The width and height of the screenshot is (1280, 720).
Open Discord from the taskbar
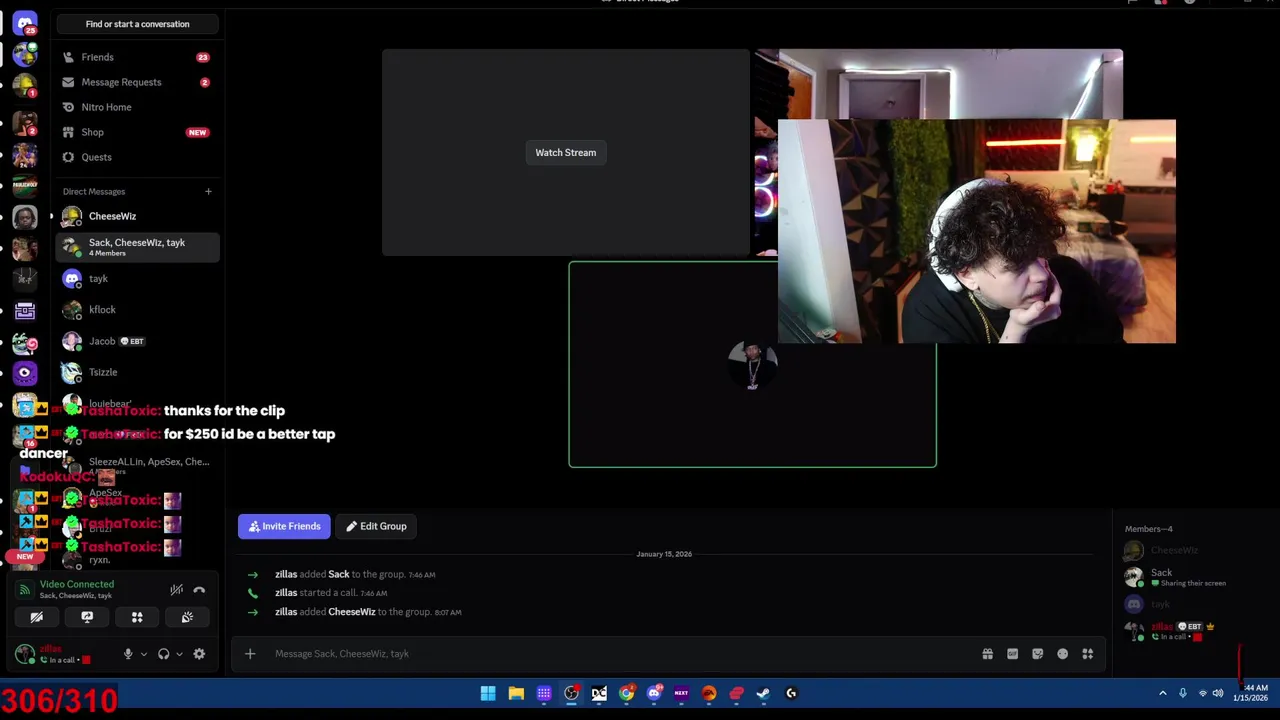pos(654,693)
